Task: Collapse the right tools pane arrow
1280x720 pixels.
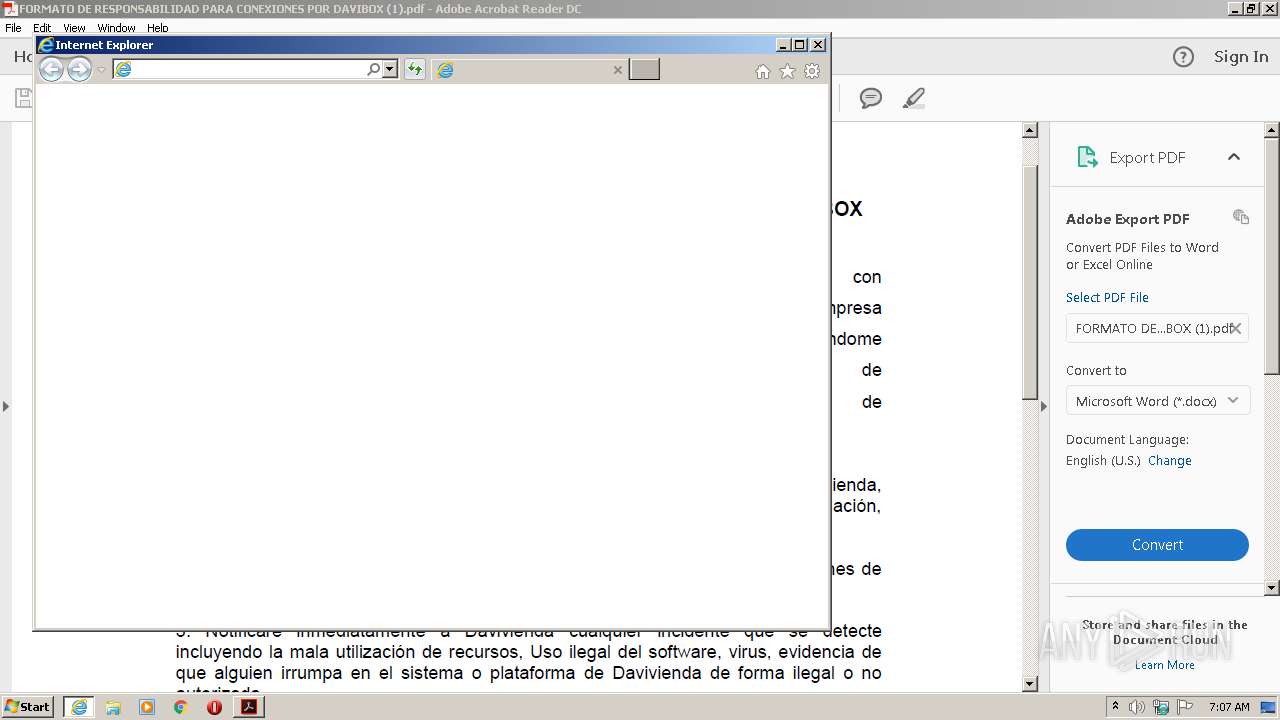Action: (1043, 406)
